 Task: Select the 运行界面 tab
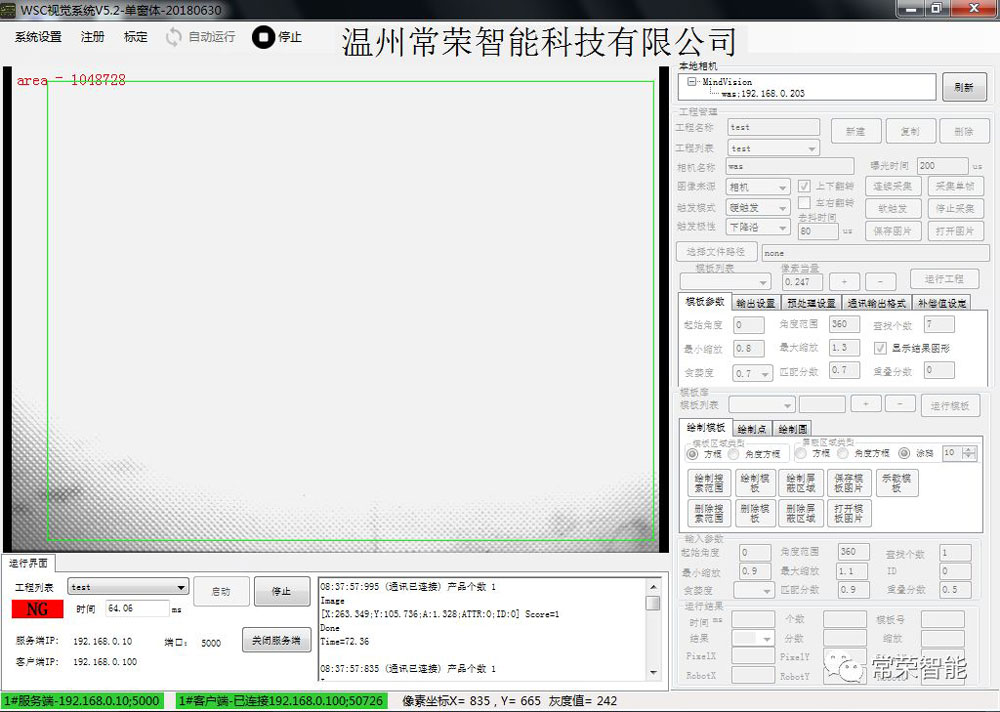28,563
